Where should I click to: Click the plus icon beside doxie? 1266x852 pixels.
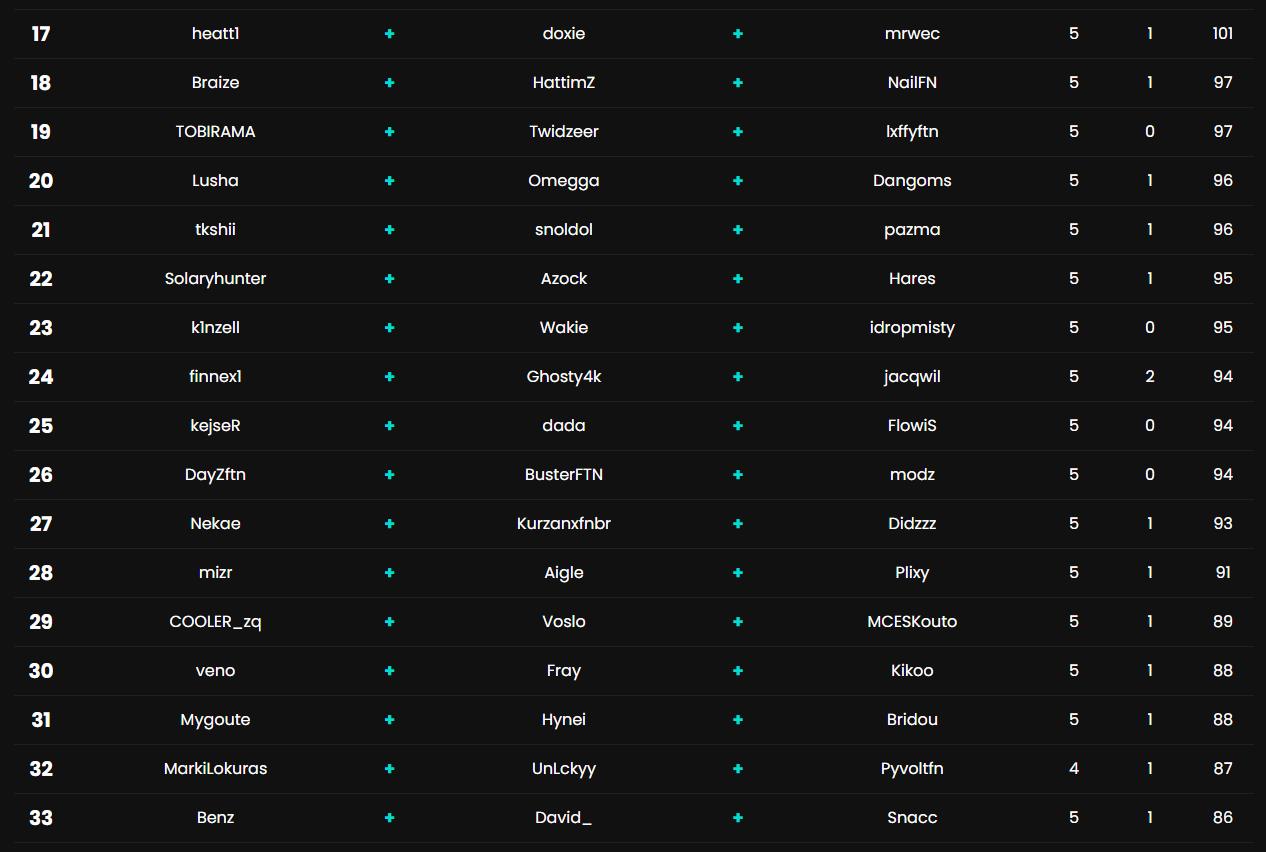(x=738, y=33)
